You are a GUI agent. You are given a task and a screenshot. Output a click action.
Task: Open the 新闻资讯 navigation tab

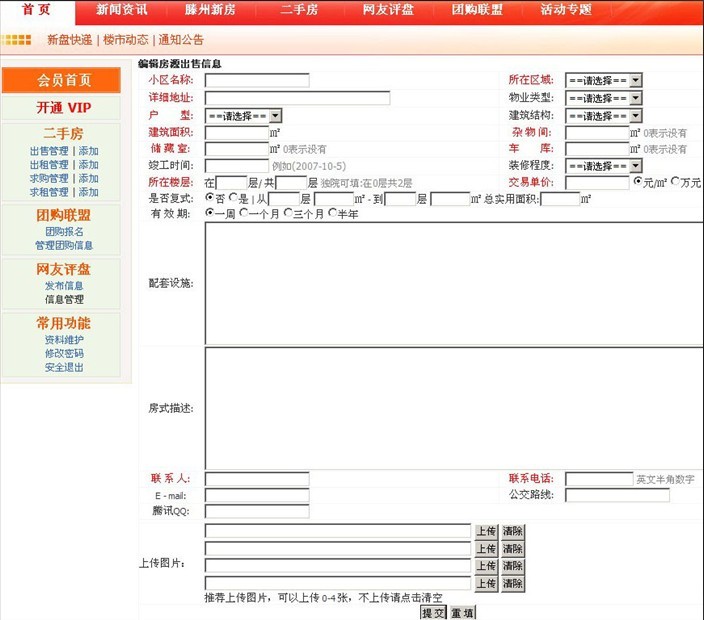pos(122,10)
